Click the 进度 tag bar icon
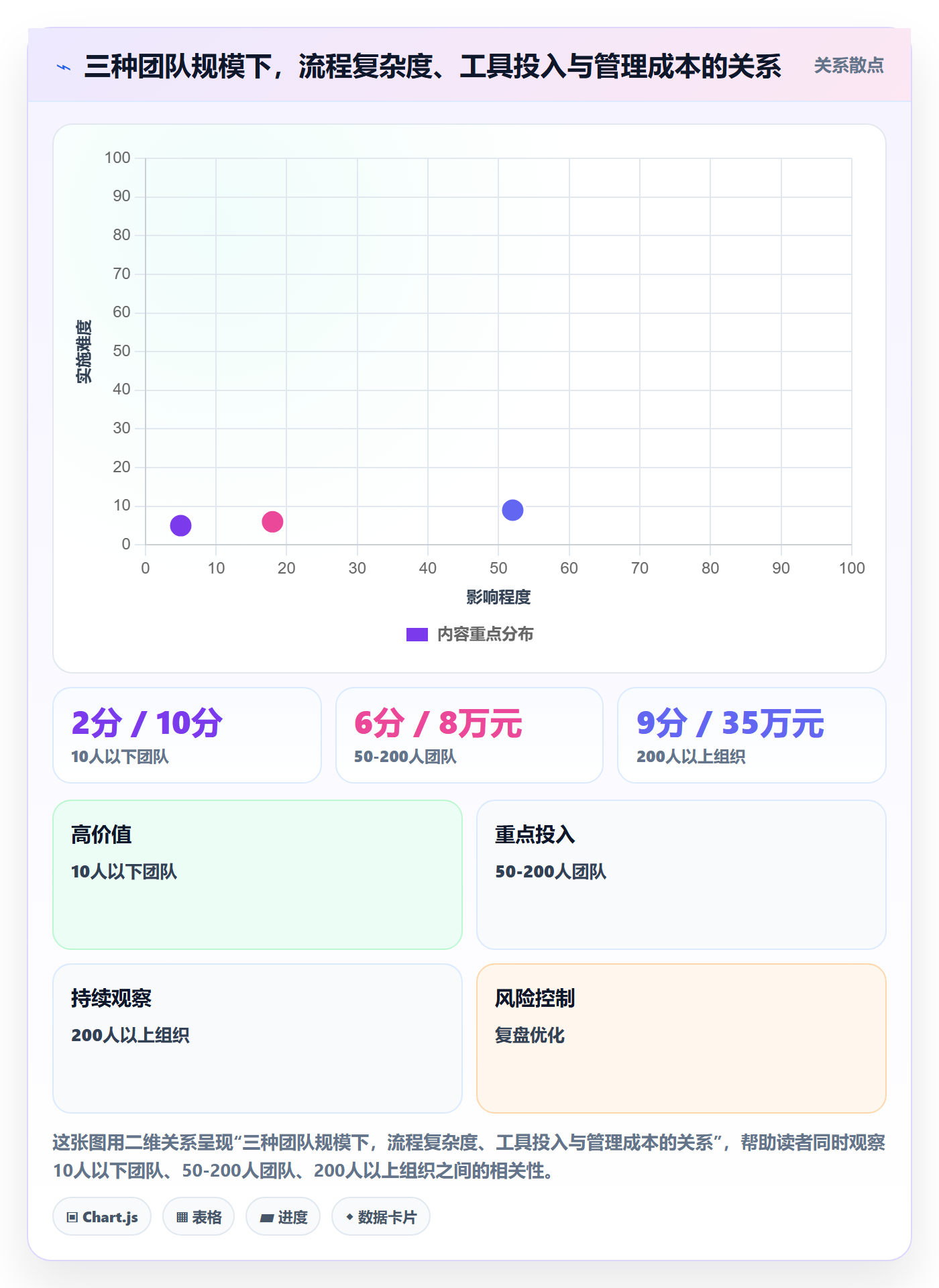Screen dimensions: 939x1288 (267, 1218)
